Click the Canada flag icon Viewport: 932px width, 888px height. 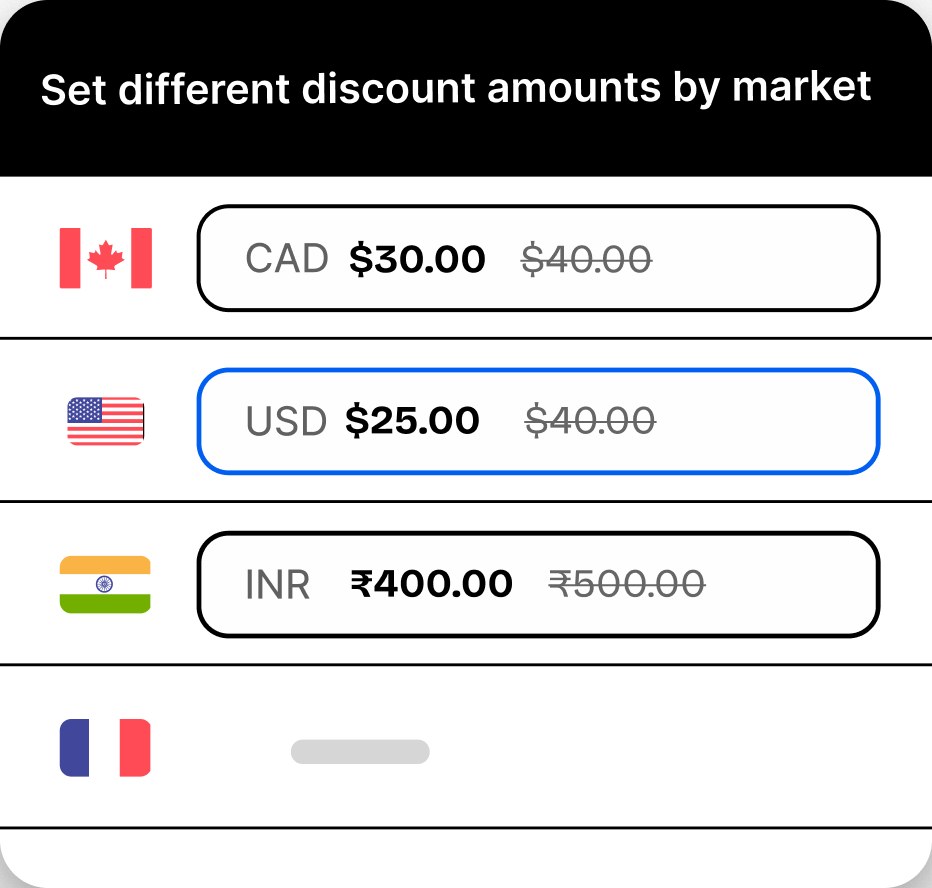coord(105,258)
